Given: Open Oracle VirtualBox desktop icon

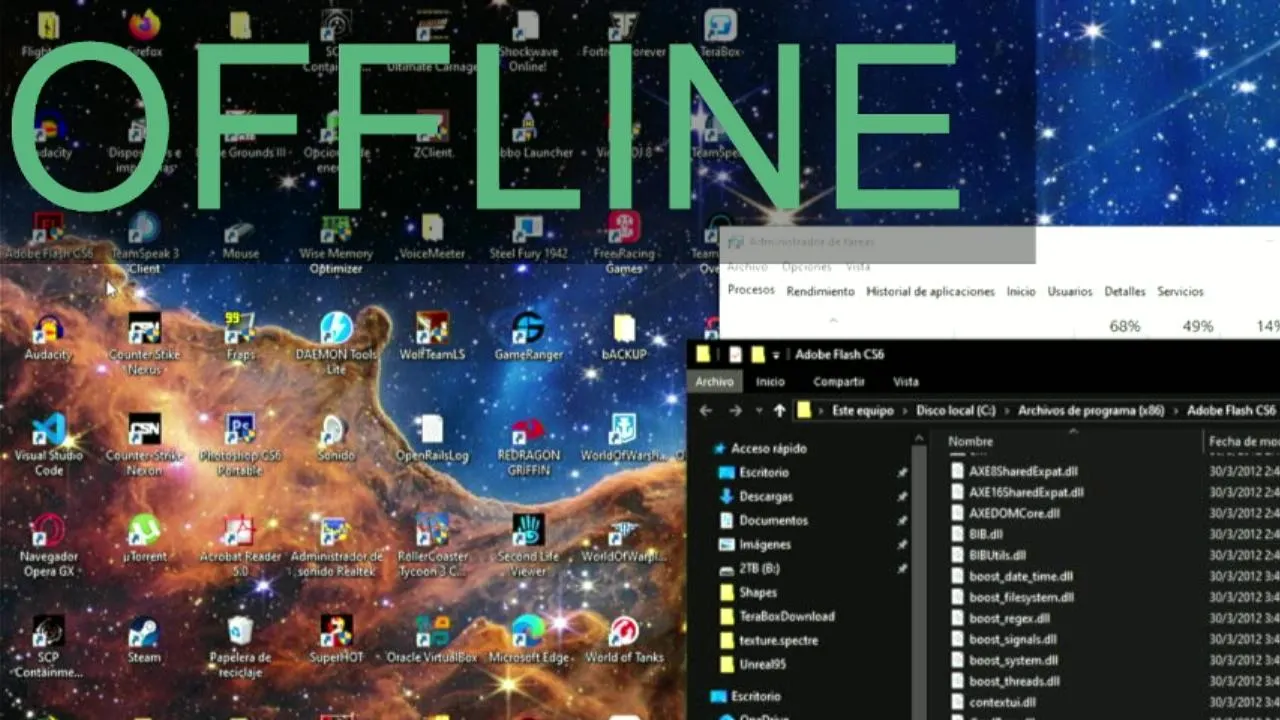Looking at the screenshot, I should pyautogui.click(x=432, y=639).
